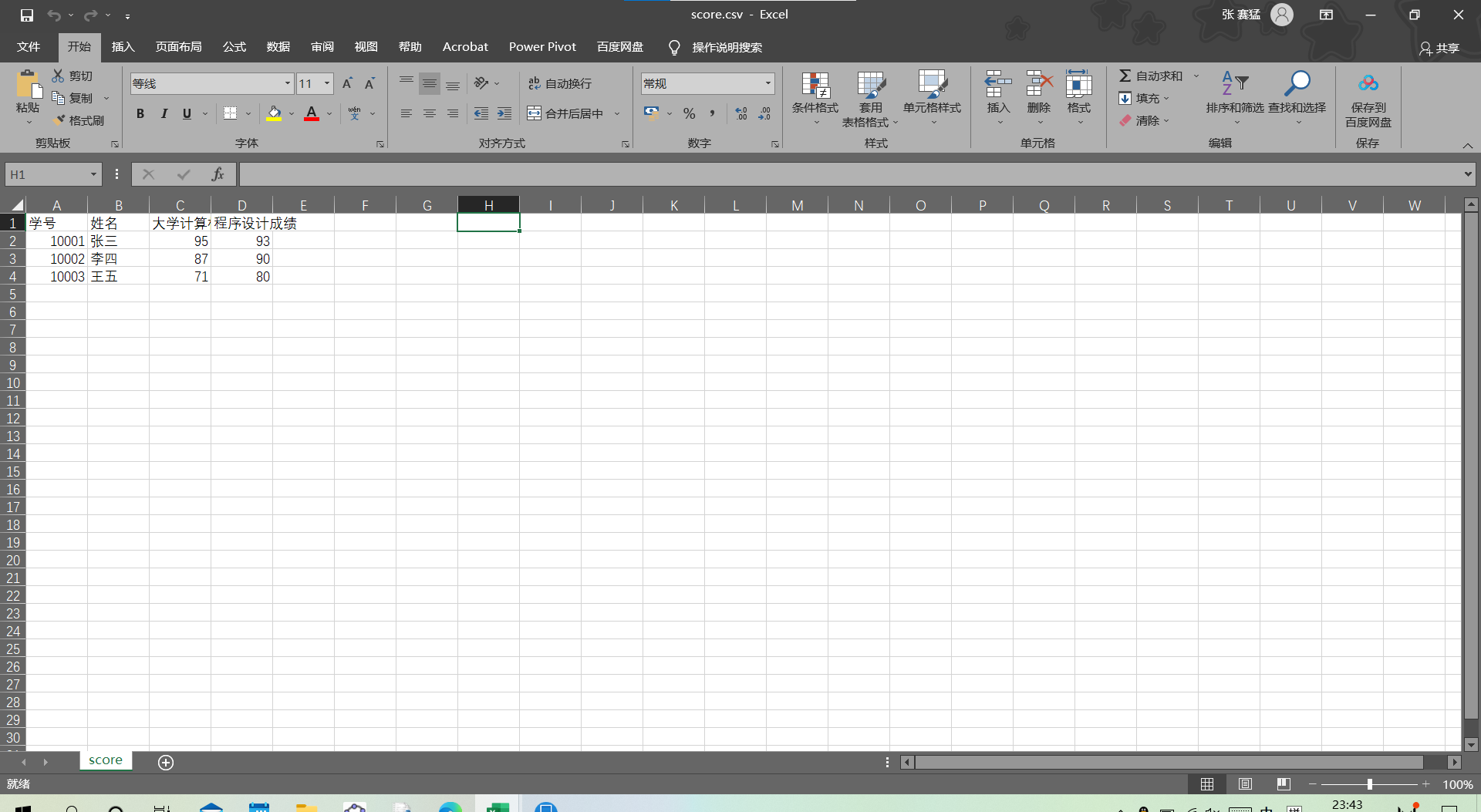Toggle center horizontal alignment
Viewport: 1481px width, 812px height.
[430, 113]
